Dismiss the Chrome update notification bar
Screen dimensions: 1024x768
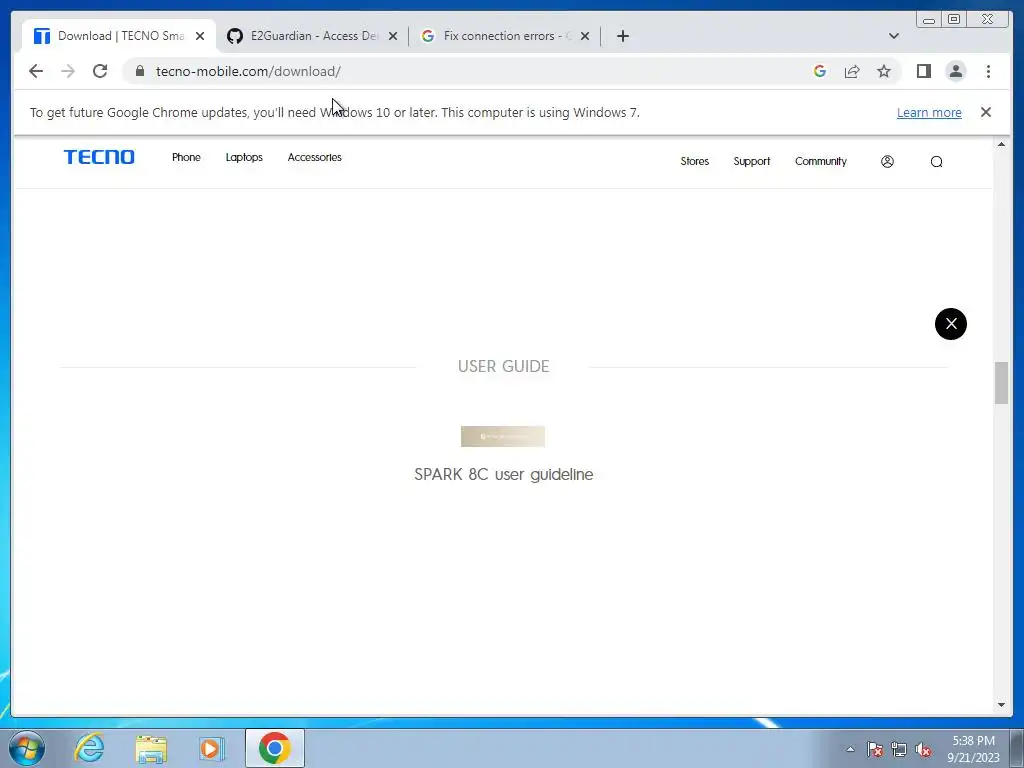(985, 112)
